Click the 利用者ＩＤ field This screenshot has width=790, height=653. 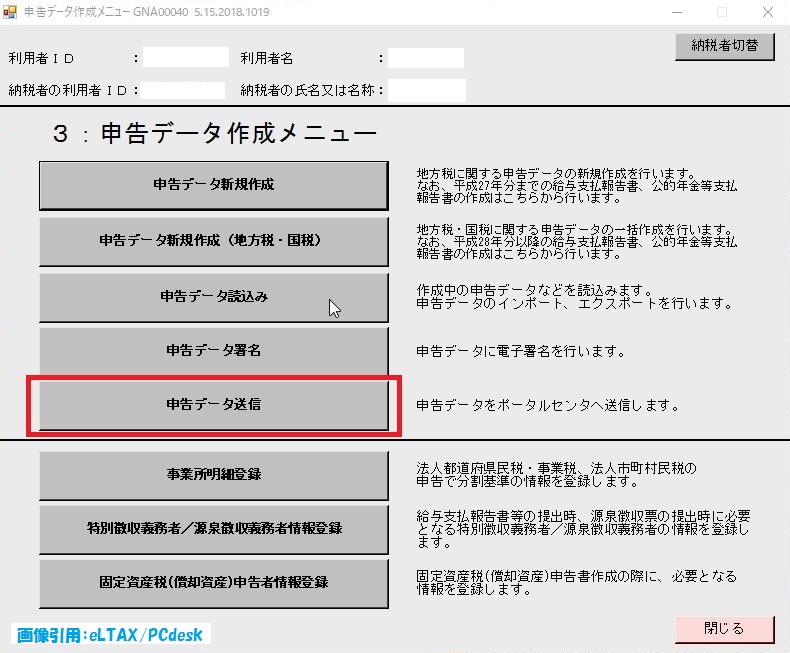[186, 57]
